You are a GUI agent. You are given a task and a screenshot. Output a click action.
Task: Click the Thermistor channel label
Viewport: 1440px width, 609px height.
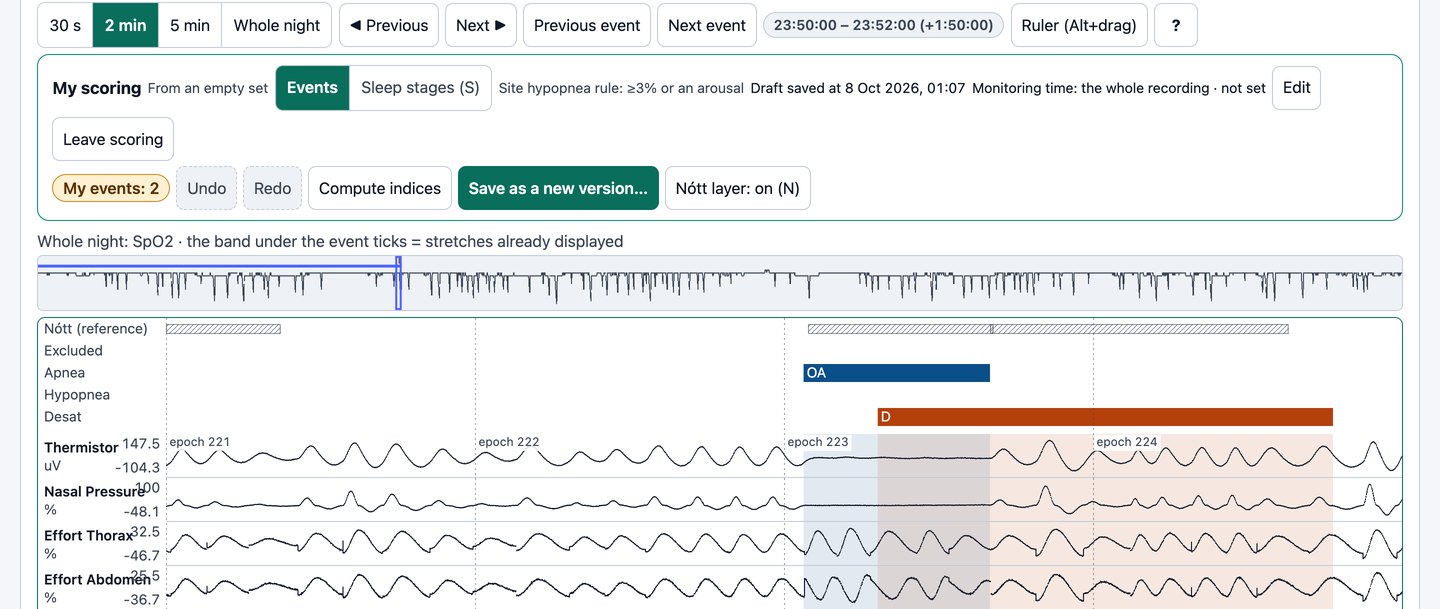tap(81, 447)
